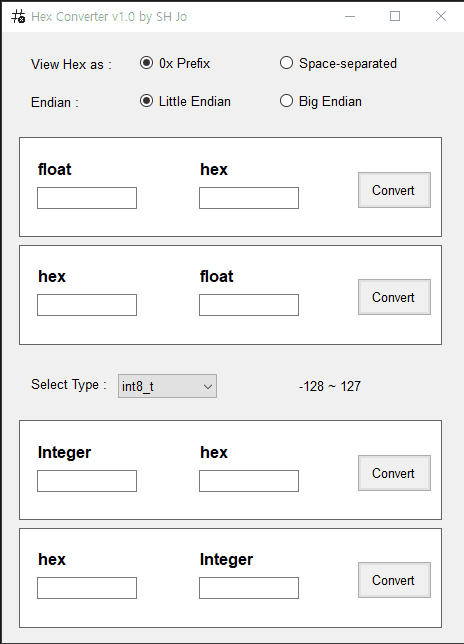This screenshot has height=644, width=464.
Task: Click Convert in the float-to-hex section
Action: click(x=394, y=190)
